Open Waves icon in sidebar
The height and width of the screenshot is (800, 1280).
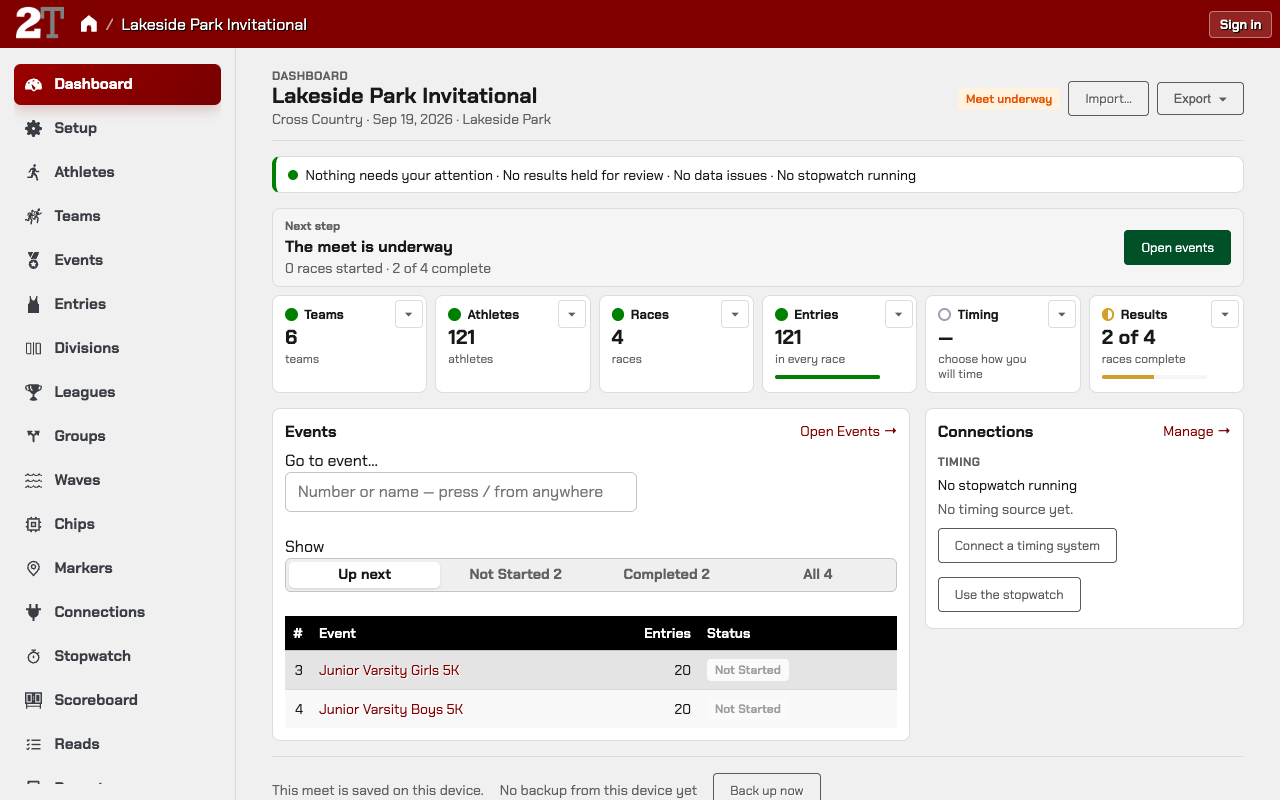(34, 480)
